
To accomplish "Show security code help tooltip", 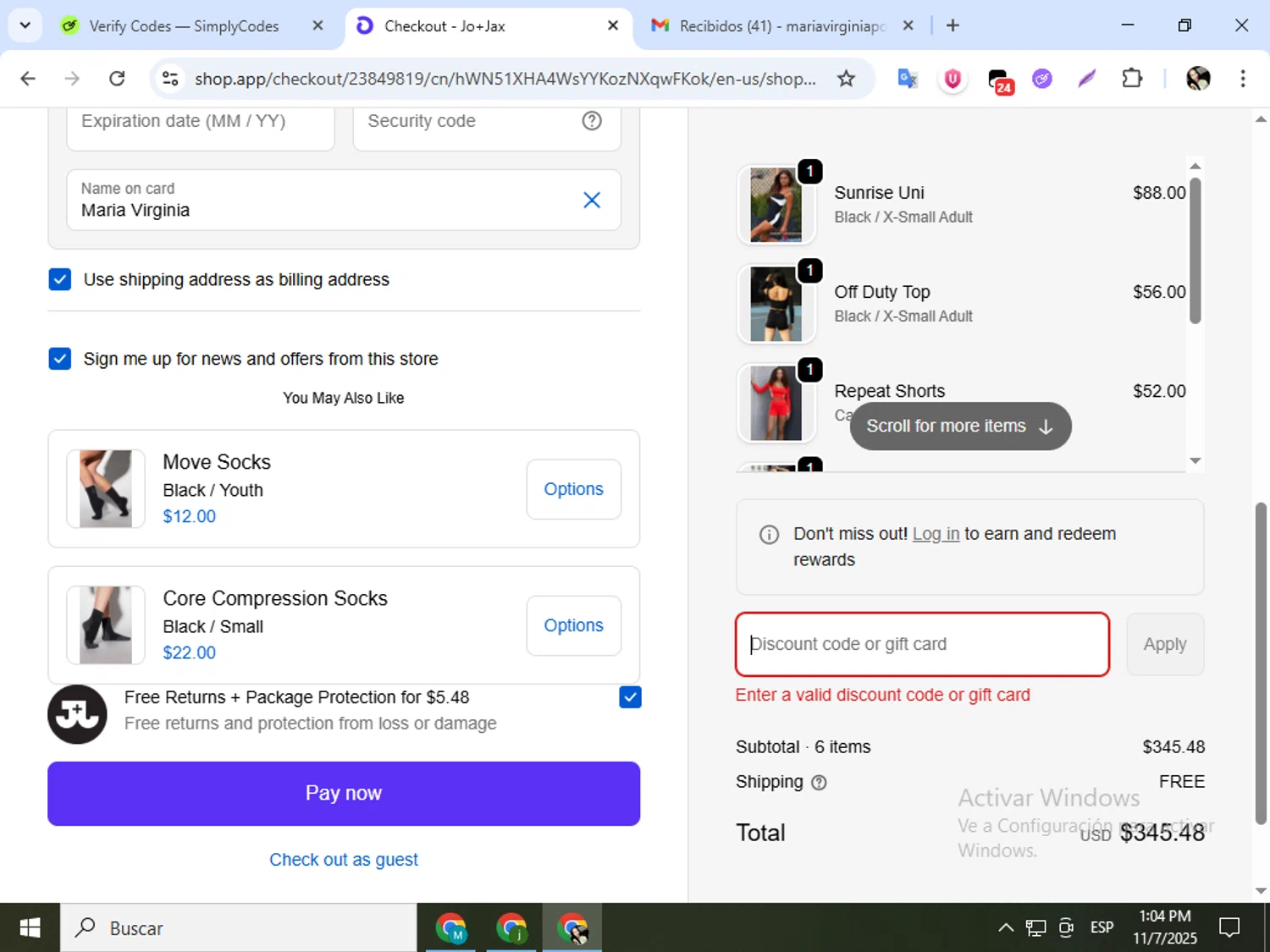I will 592,121.
